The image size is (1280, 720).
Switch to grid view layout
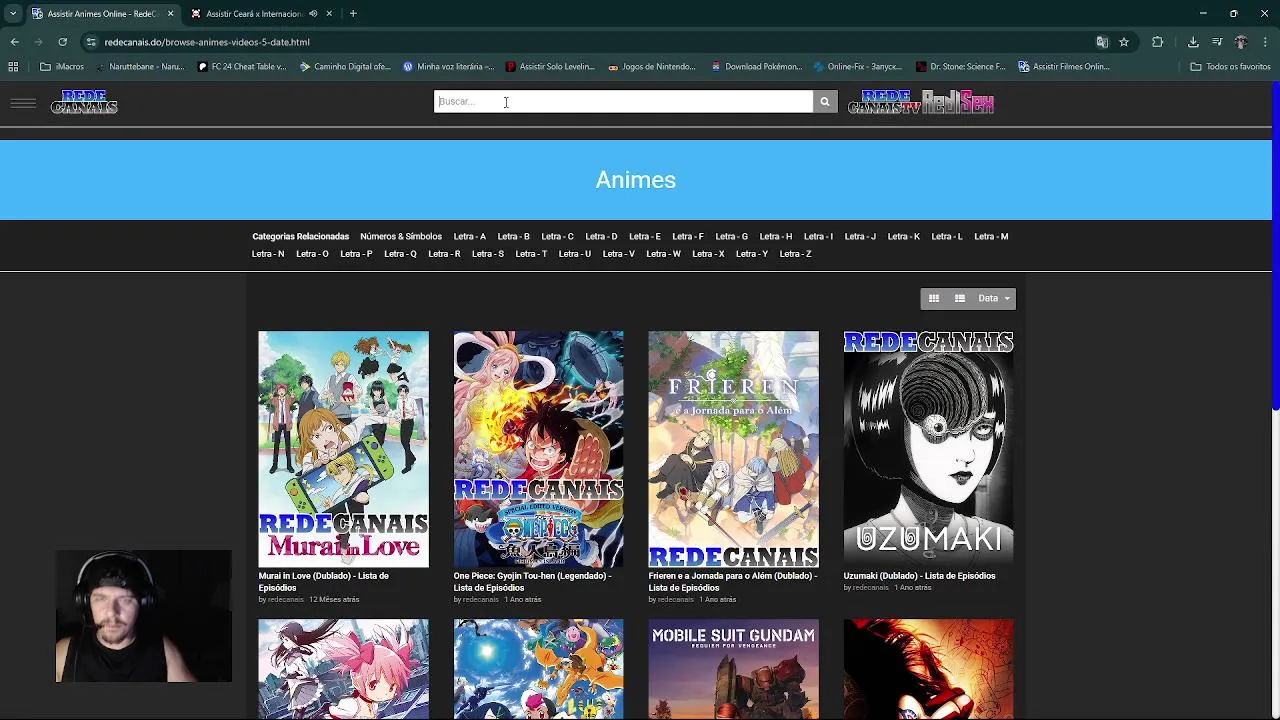934,298
